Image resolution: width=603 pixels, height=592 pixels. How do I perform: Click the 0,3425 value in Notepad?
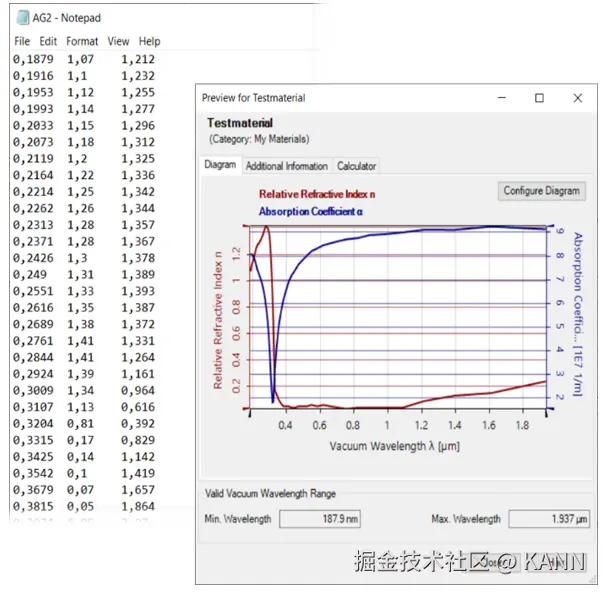(x=33, y=457)
